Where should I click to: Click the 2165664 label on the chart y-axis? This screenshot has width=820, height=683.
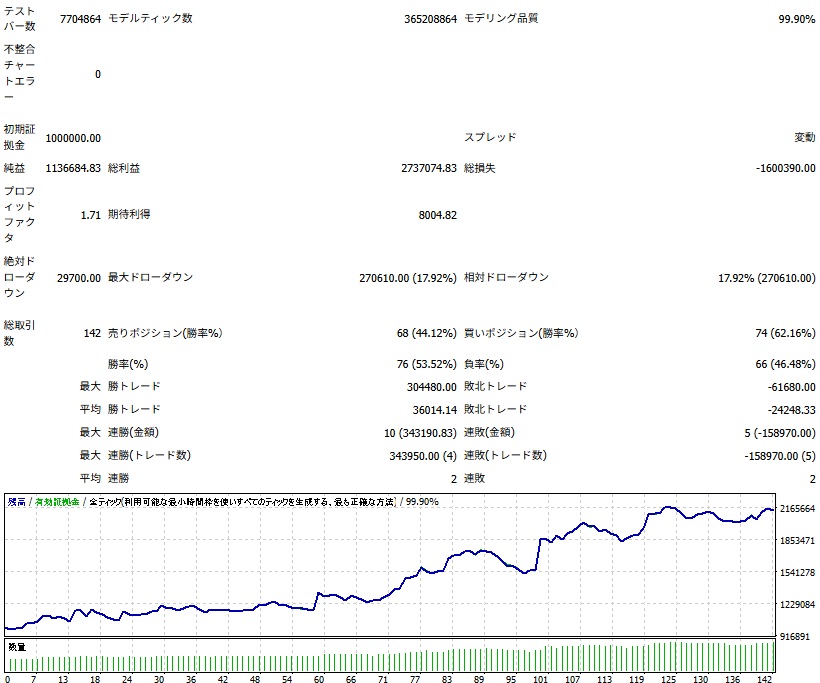click(798, 509)
